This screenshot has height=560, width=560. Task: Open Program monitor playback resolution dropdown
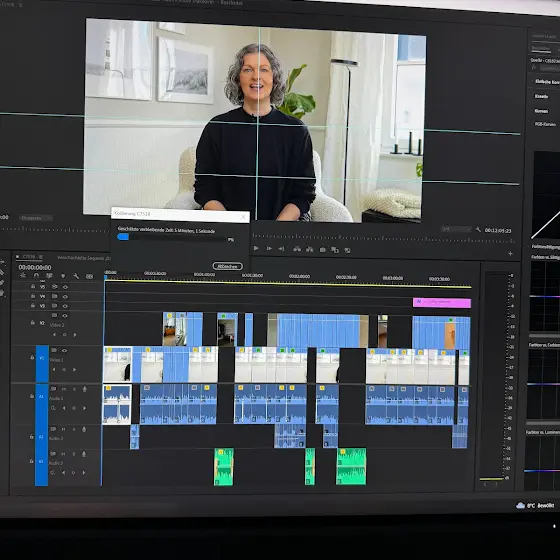456,229
